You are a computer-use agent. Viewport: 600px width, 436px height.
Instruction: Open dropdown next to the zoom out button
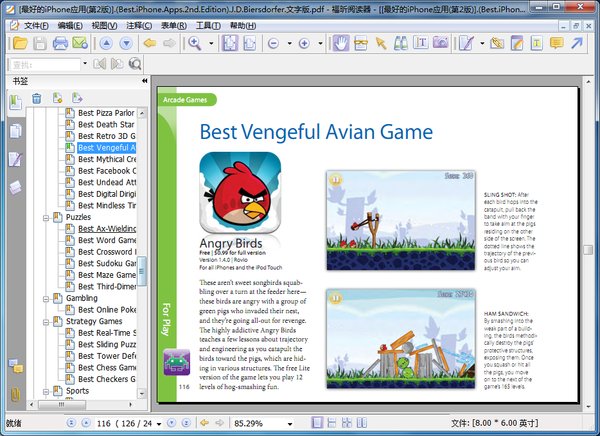point(289,43)
